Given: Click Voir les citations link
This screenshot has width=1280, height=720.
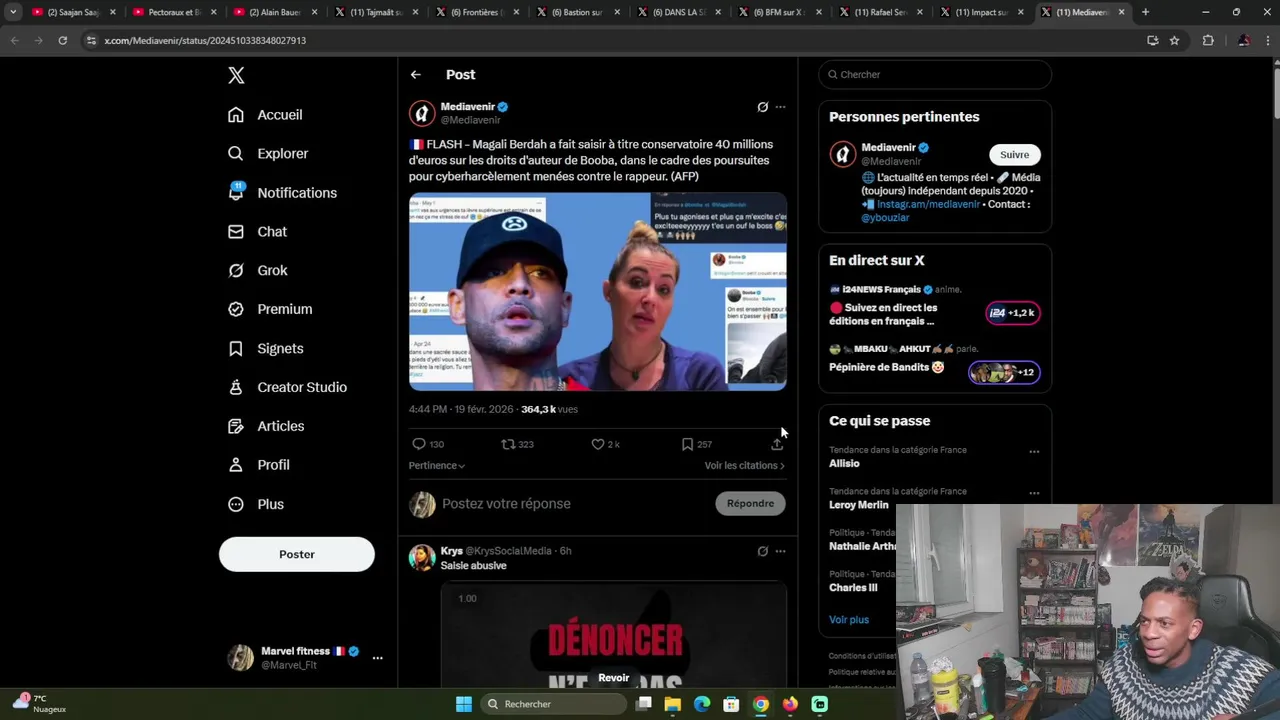Looking at the screenshot, I should pyautogui.click(x=744, y=466).
